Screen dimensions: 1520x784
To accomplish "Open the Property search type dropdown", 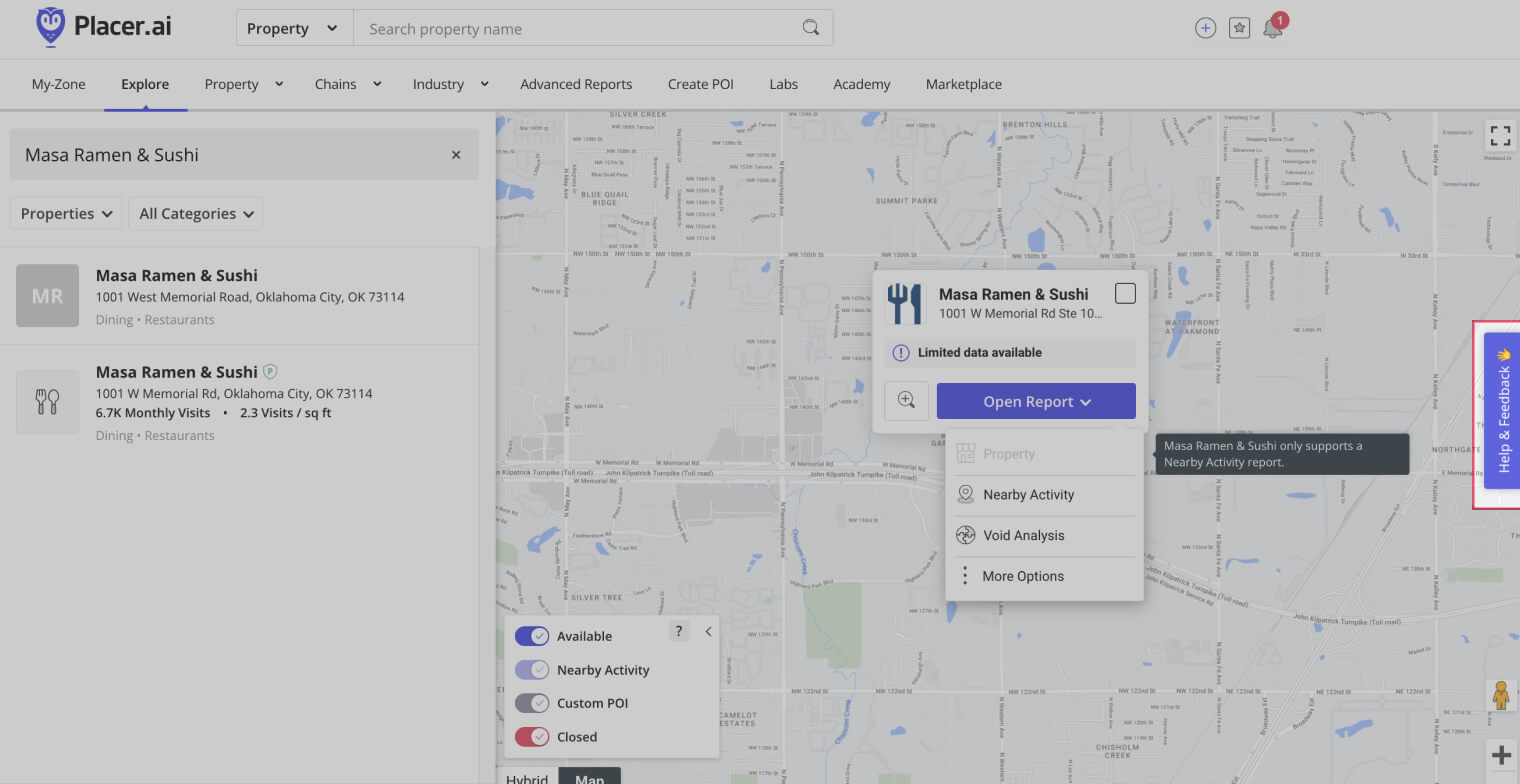I will point(294,28).
